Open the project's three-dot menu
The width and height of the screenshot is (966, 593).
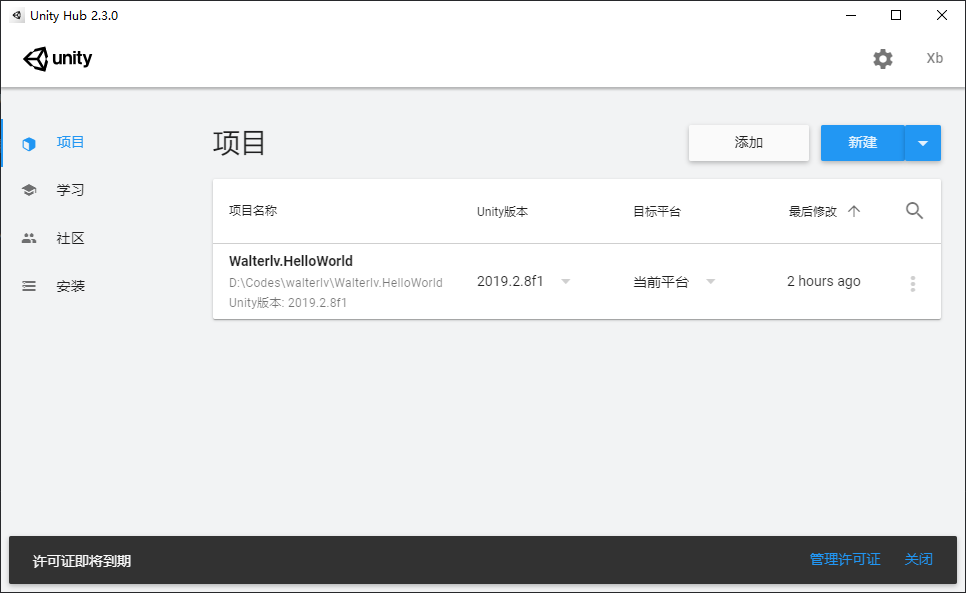pos(913,283)
